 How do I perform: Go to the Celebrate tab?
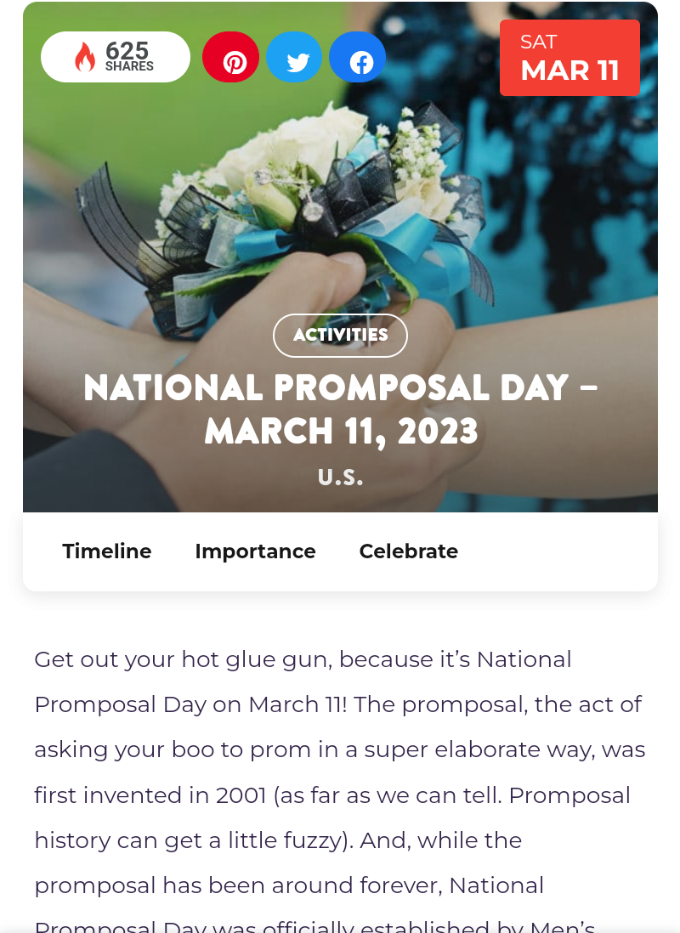[x=408, y=551]
